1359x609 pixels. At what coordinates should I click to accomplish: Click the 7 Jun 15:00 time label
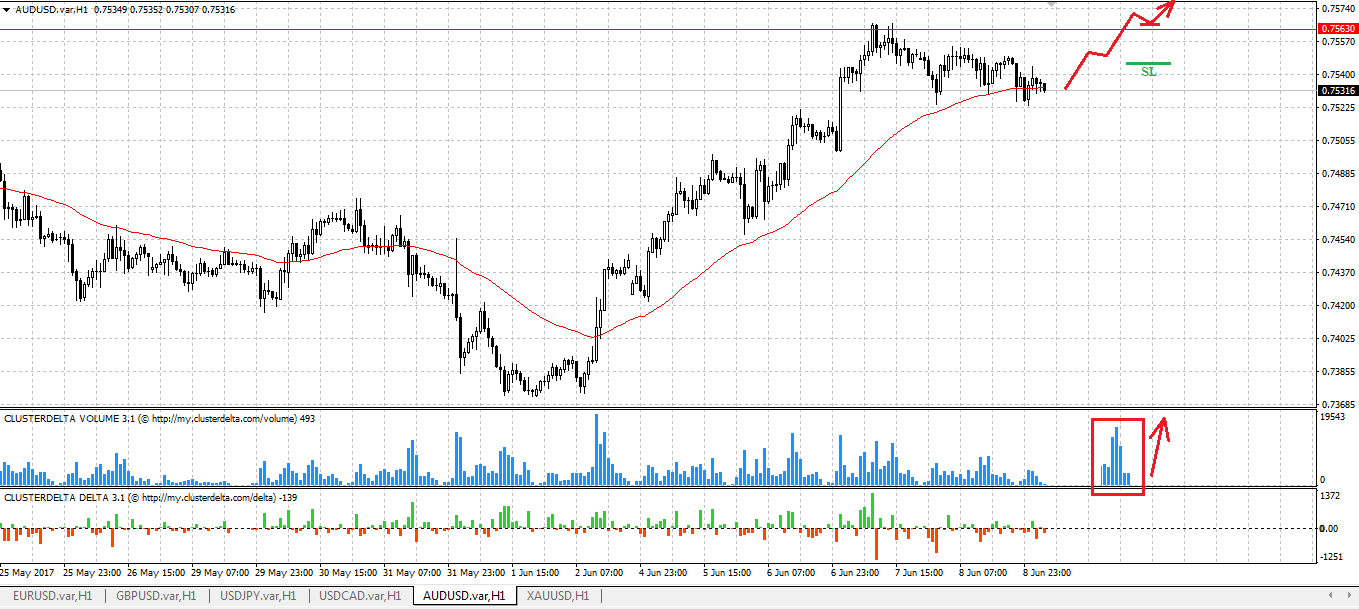pyautogui.click(x=919, y=574)
